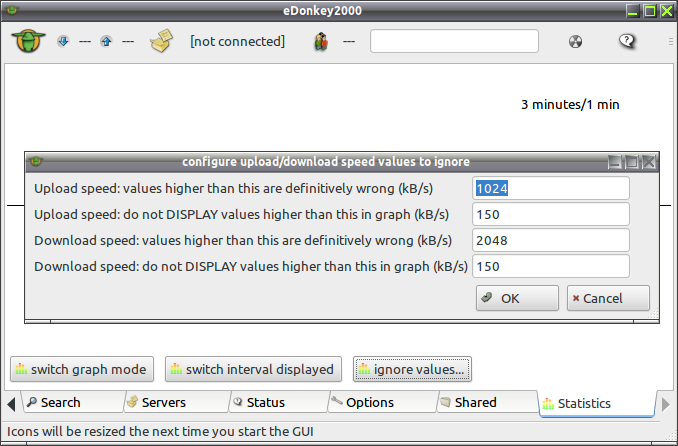The image size is (678, 446).
Task: Click the toolbar quick search field
Action: tap(454, 41)
